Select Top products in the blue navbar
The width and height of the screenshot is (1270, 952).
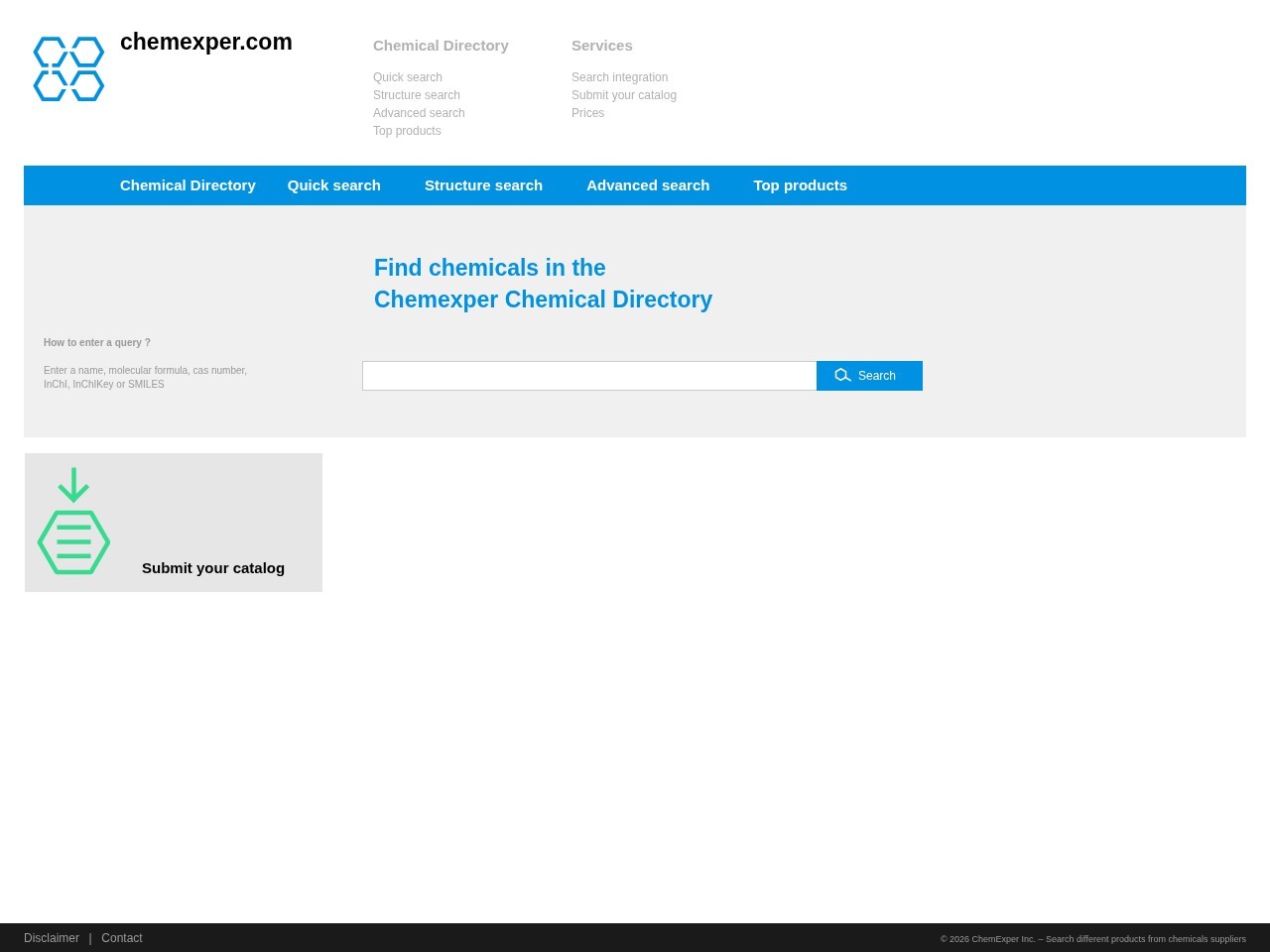[x=800, y=185]
